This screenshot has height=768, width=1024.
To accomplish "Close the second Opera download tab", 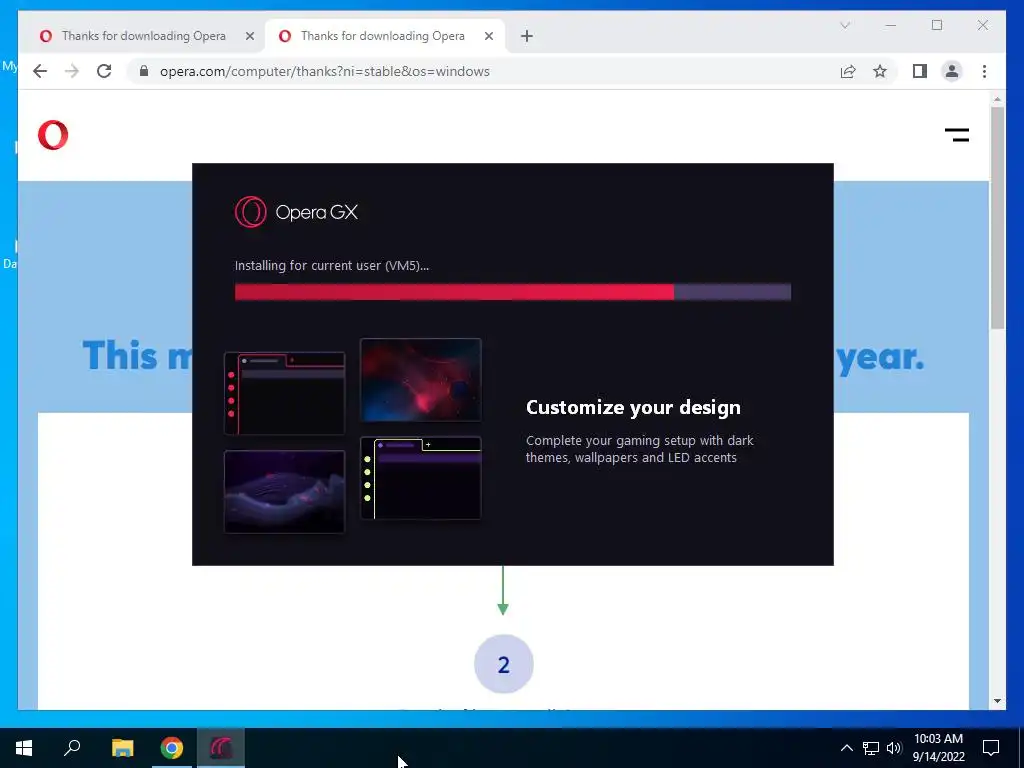I will pos(488,36).
